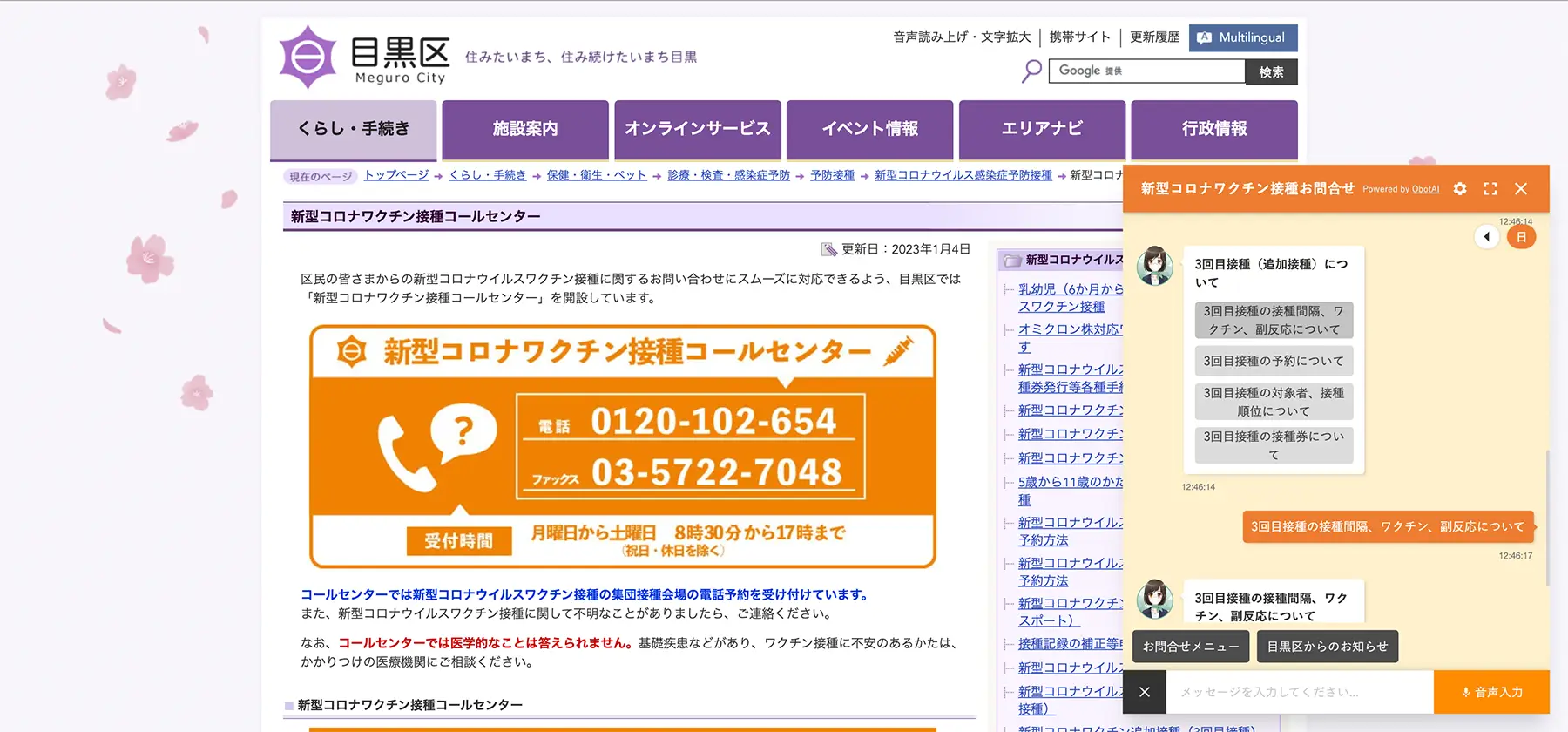This screenshot has width=1568, height=732.
Task: Open chatbot settings gear icon
Action: [1460, 188]
